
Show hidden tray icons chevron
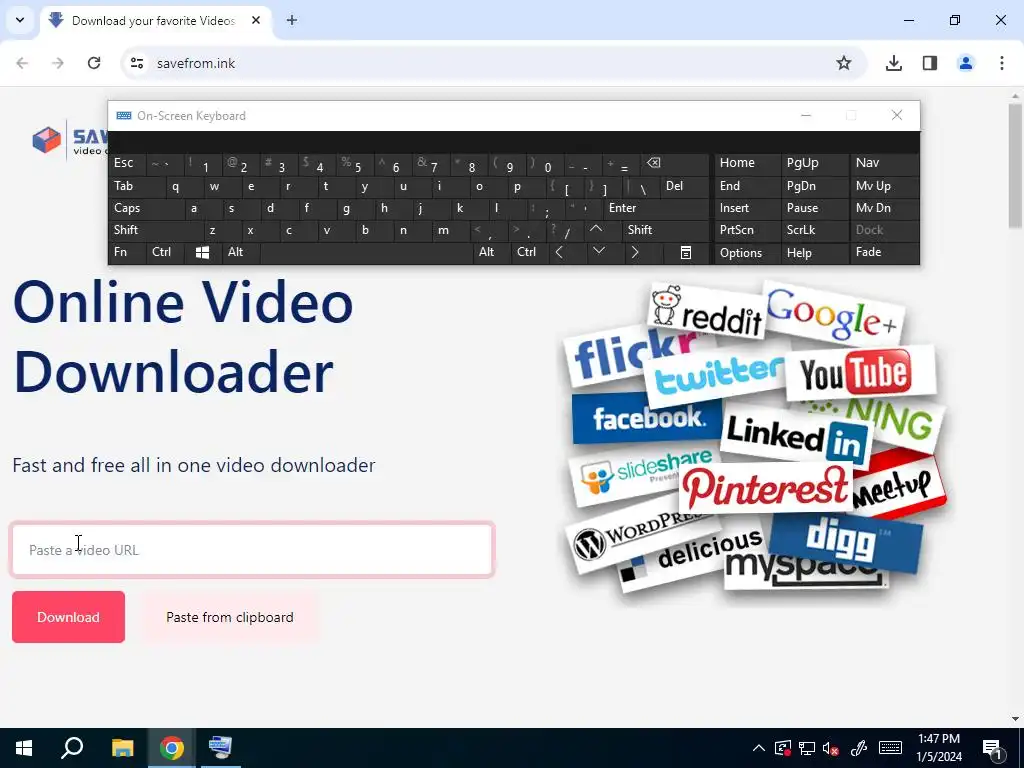coord(758,748)
